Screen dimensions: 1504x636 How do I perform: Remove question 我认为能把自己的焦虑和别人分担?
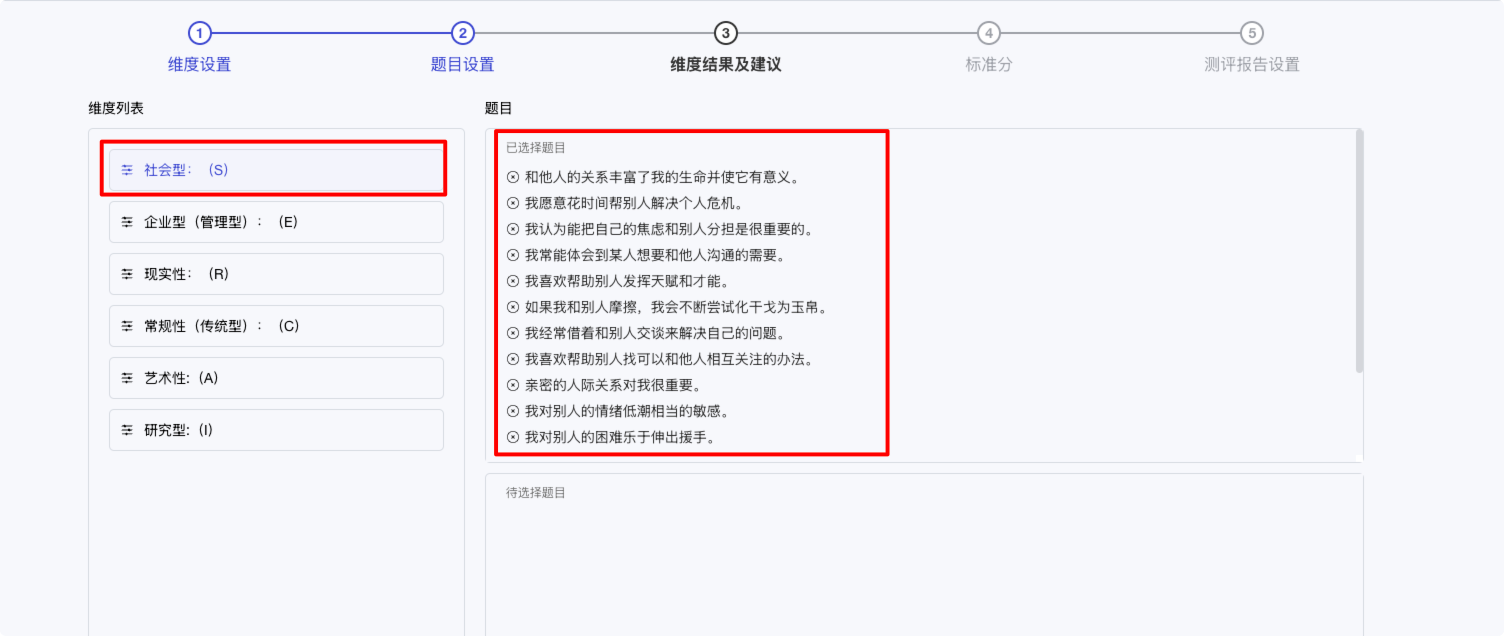coord(513,229)
